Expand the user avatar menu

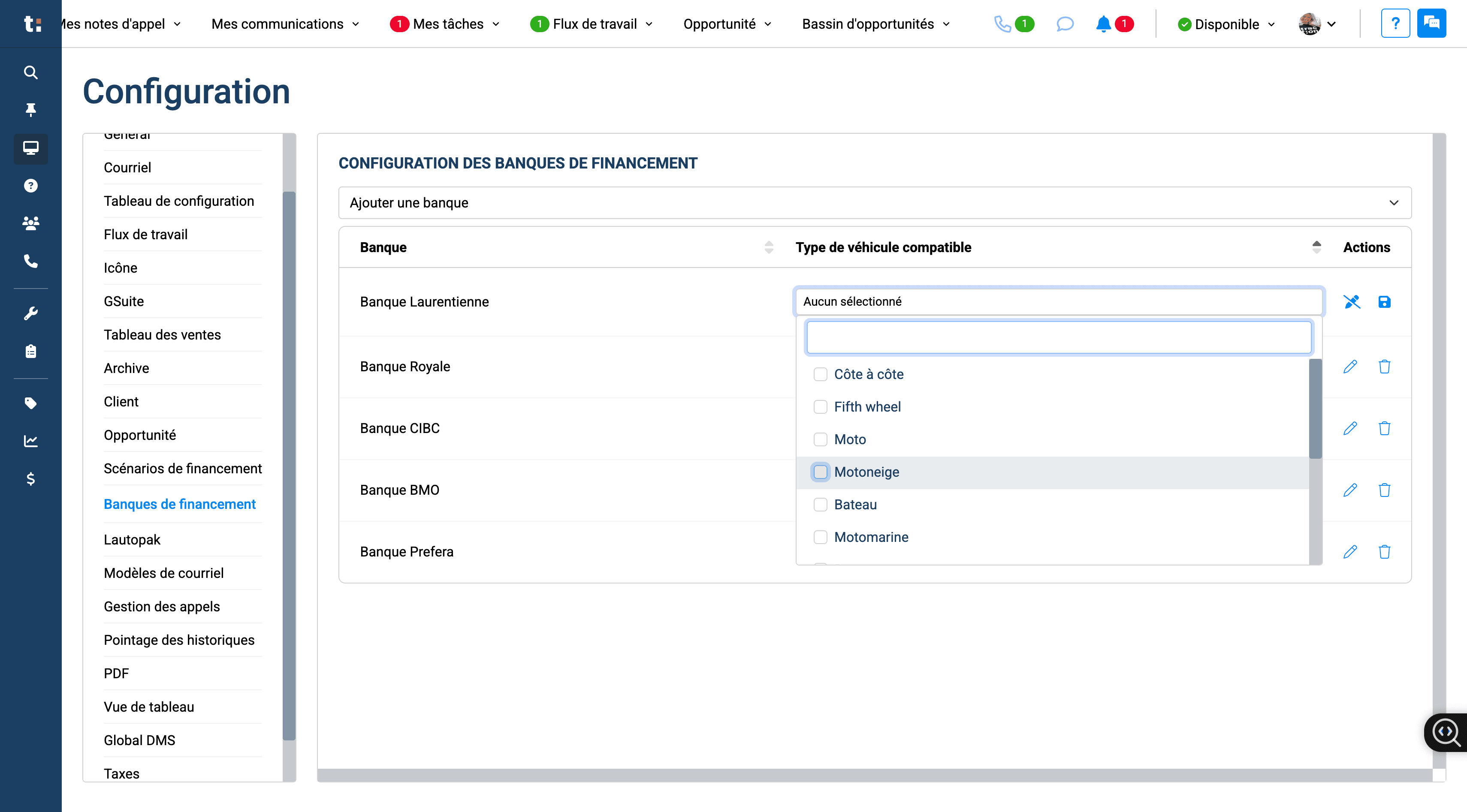point(1317,24)
